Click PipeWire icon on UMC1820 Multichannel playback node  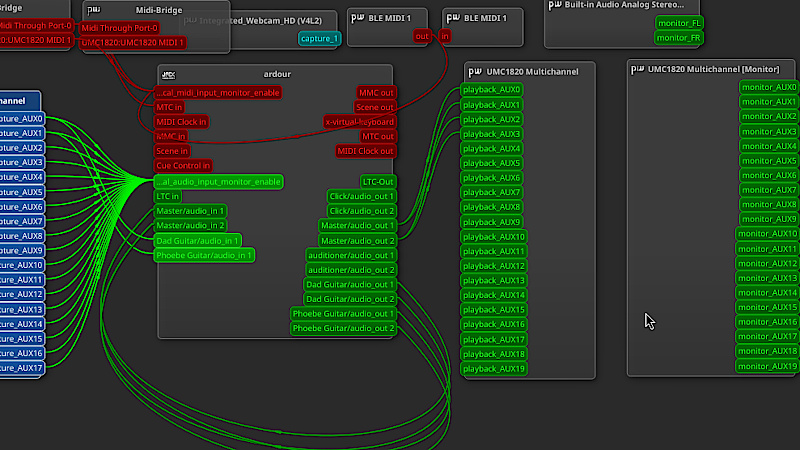(475, 71)
